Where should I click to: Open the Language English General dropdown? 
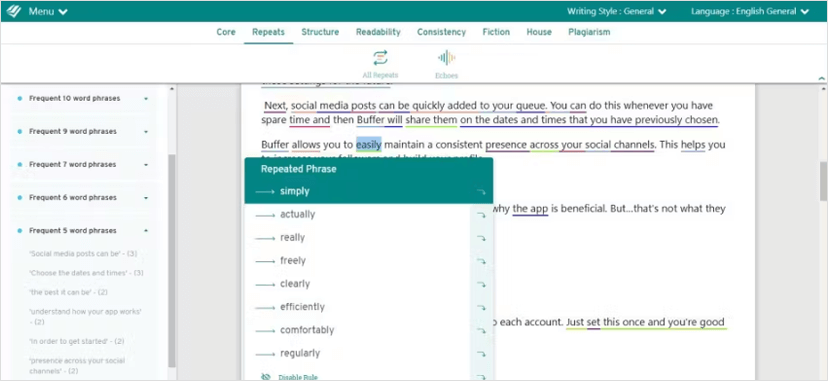click(x=750, y=11)
